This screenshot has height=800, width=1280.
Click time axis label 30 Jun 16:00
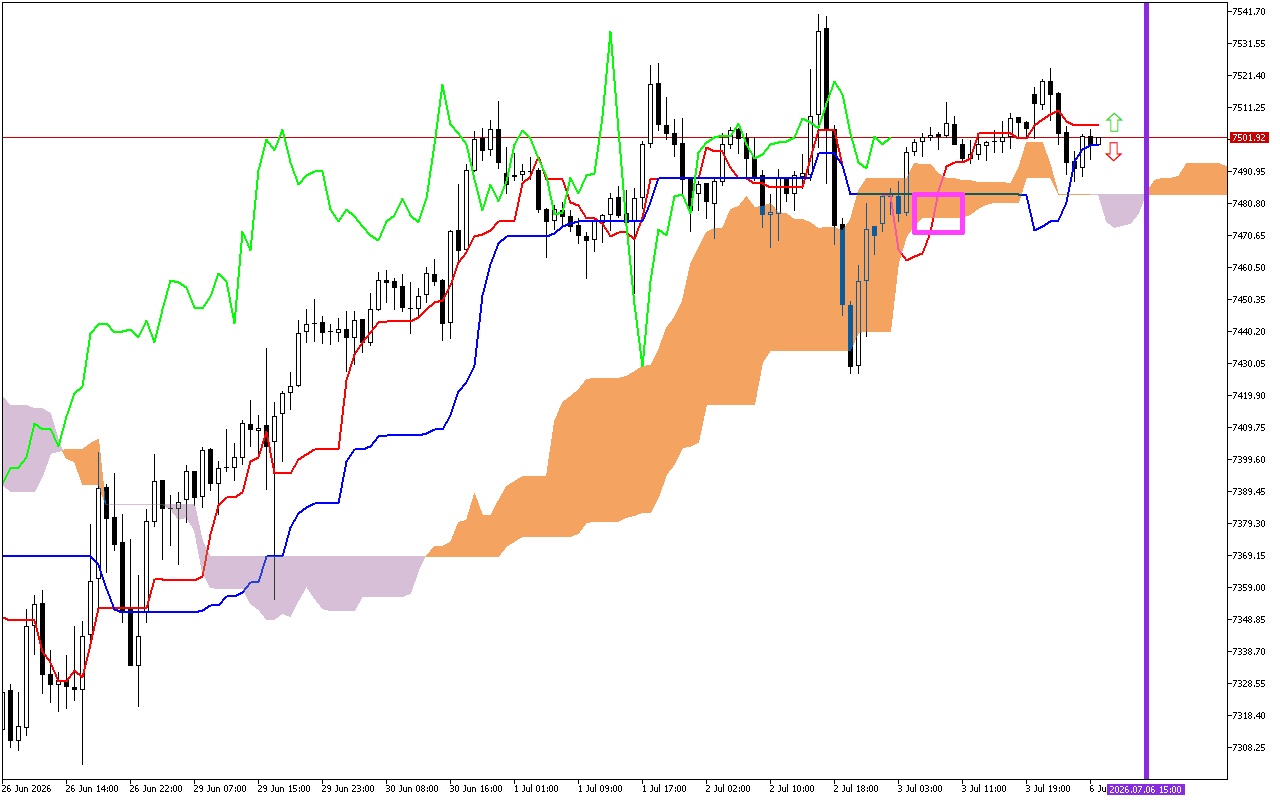click(x=476, y=788)
